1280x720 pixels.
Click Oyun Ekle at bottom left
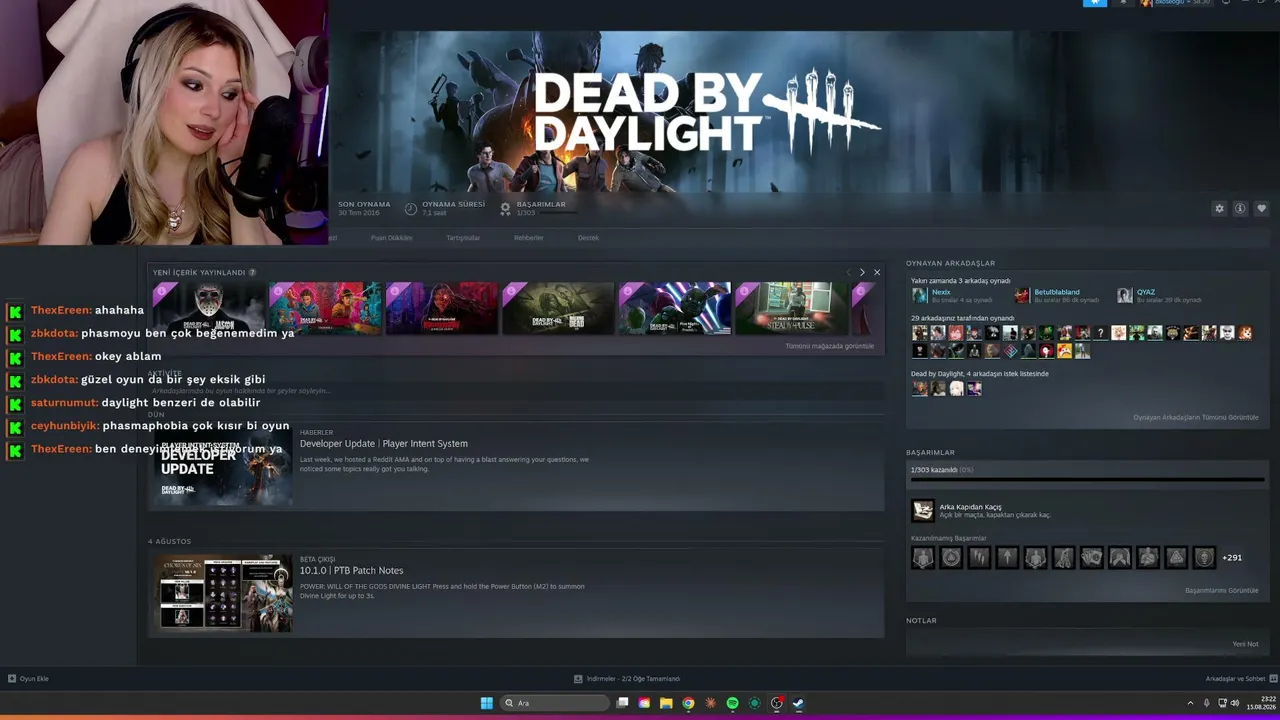[28, 679]
